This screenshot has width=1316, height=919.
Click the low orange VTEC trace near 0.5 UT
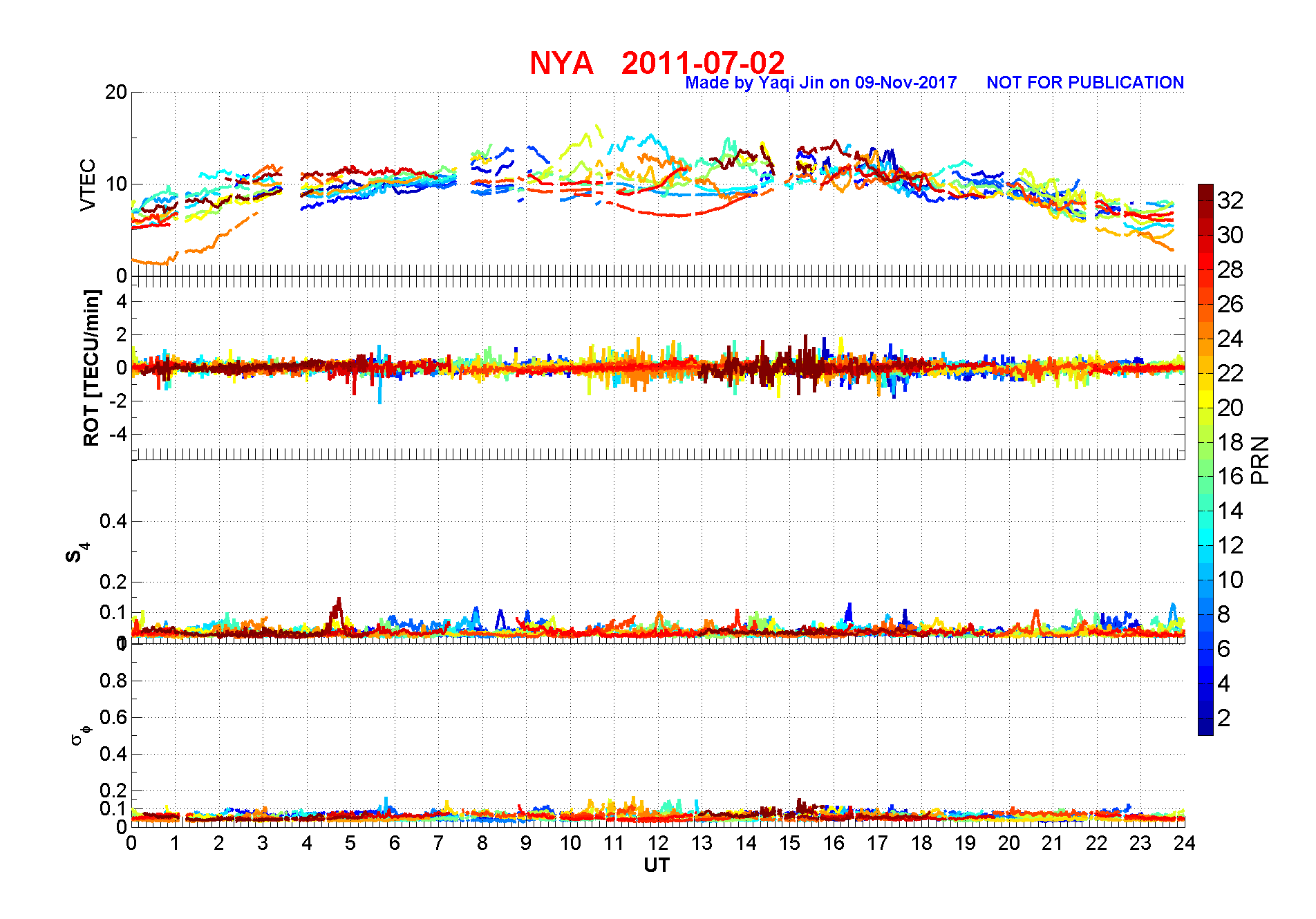coord(152,261)
